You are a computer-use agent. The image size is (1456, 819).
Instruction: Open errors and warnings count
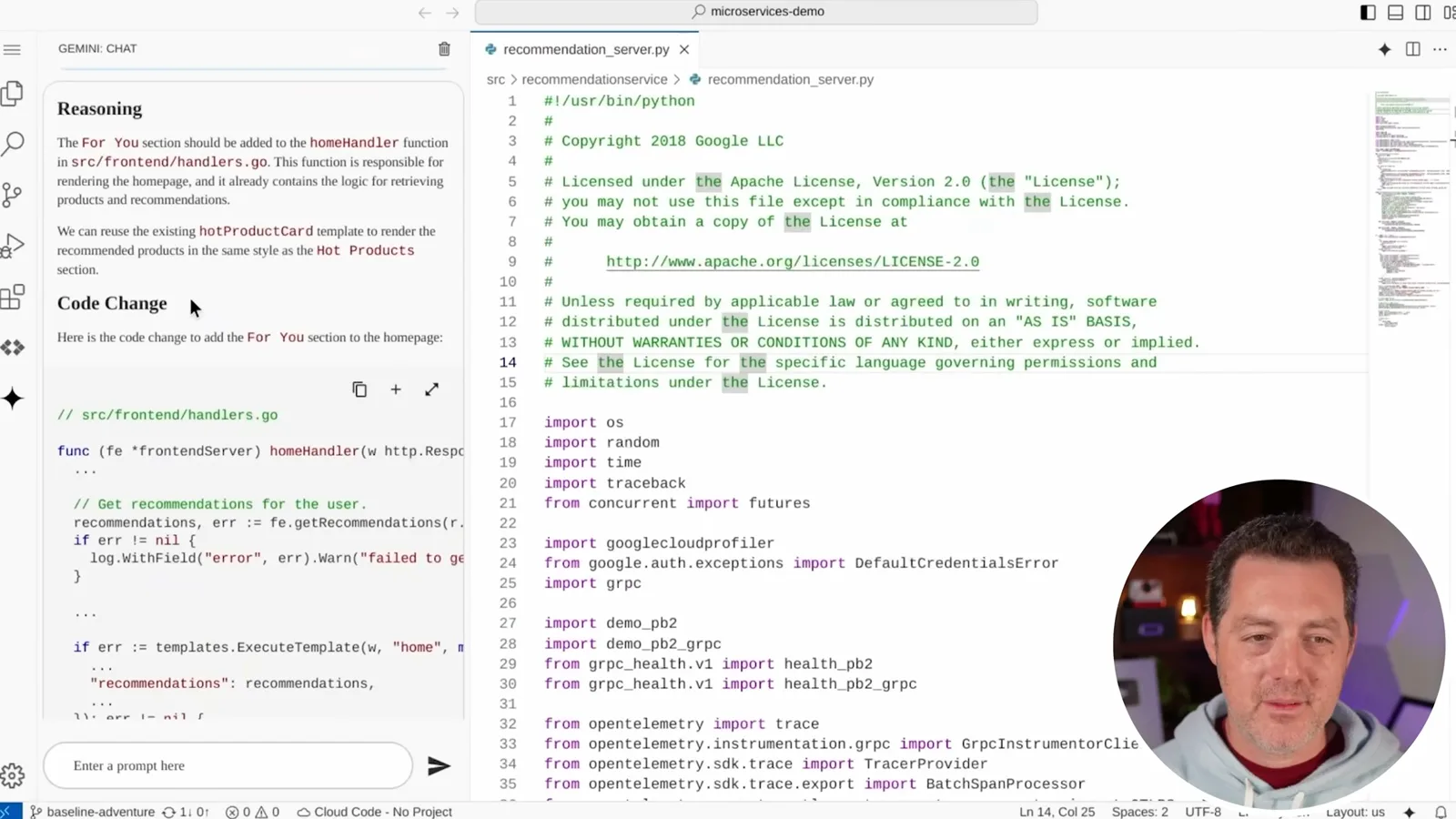(252, 812)
